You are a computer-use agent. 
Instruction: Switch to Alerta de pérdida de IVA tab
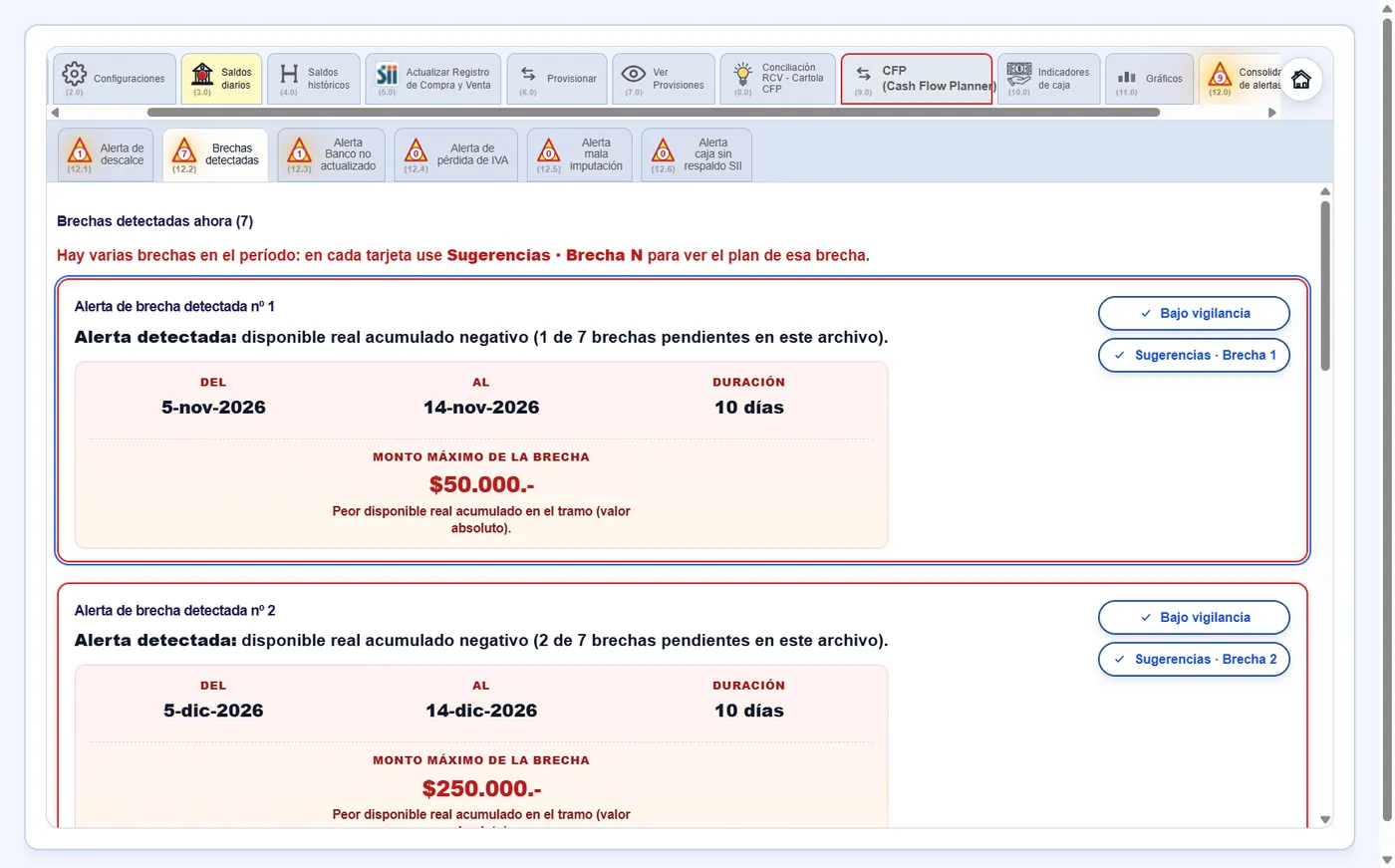click(456, 154)
